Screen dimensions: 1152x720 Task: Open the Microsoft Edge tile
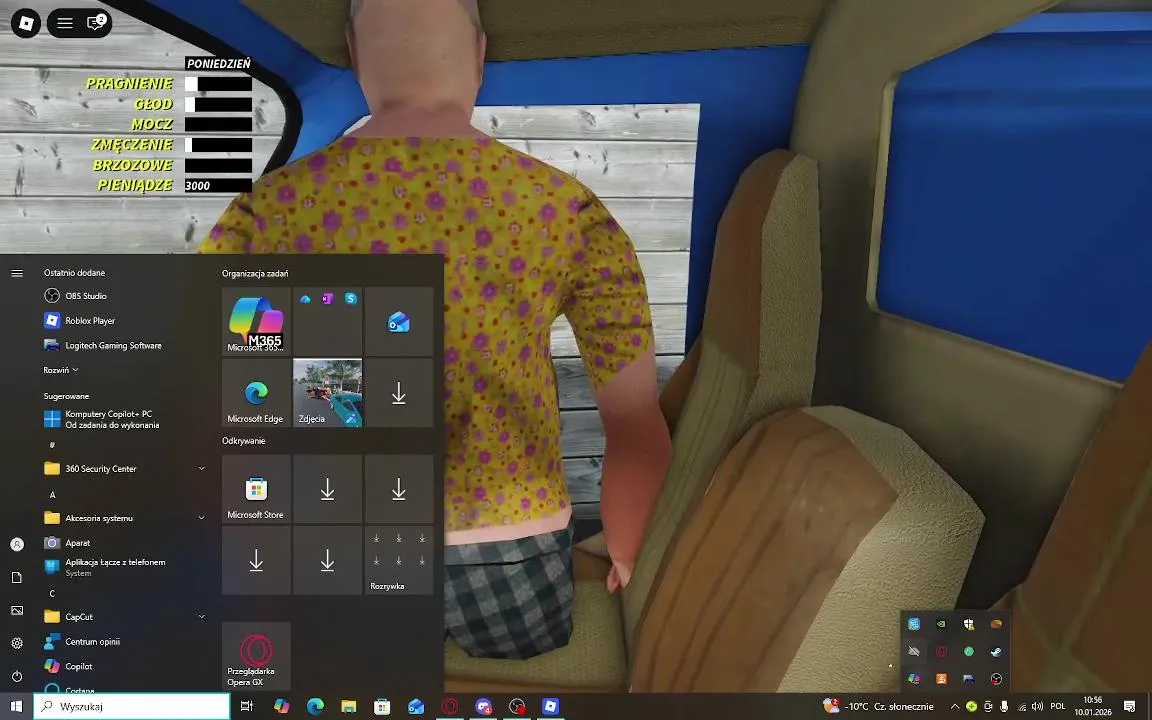pos(256,392)
